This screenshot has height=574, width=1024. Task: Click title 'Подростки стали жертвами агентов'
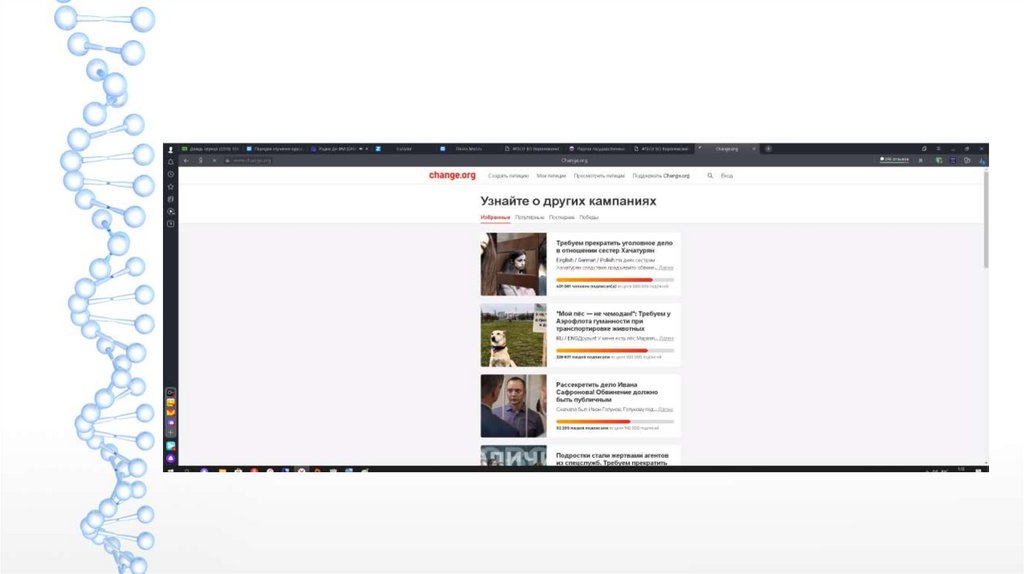point(612,459)
